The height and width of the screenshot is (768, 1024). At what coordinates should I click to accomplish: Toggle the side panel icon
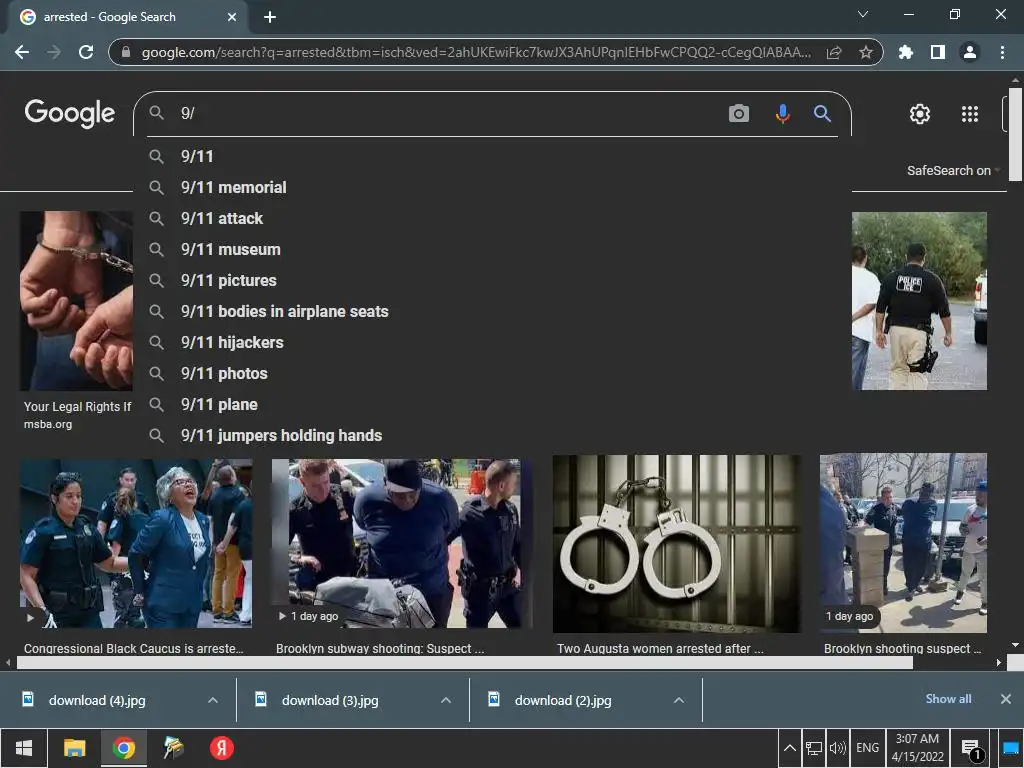tap(938, 52)
